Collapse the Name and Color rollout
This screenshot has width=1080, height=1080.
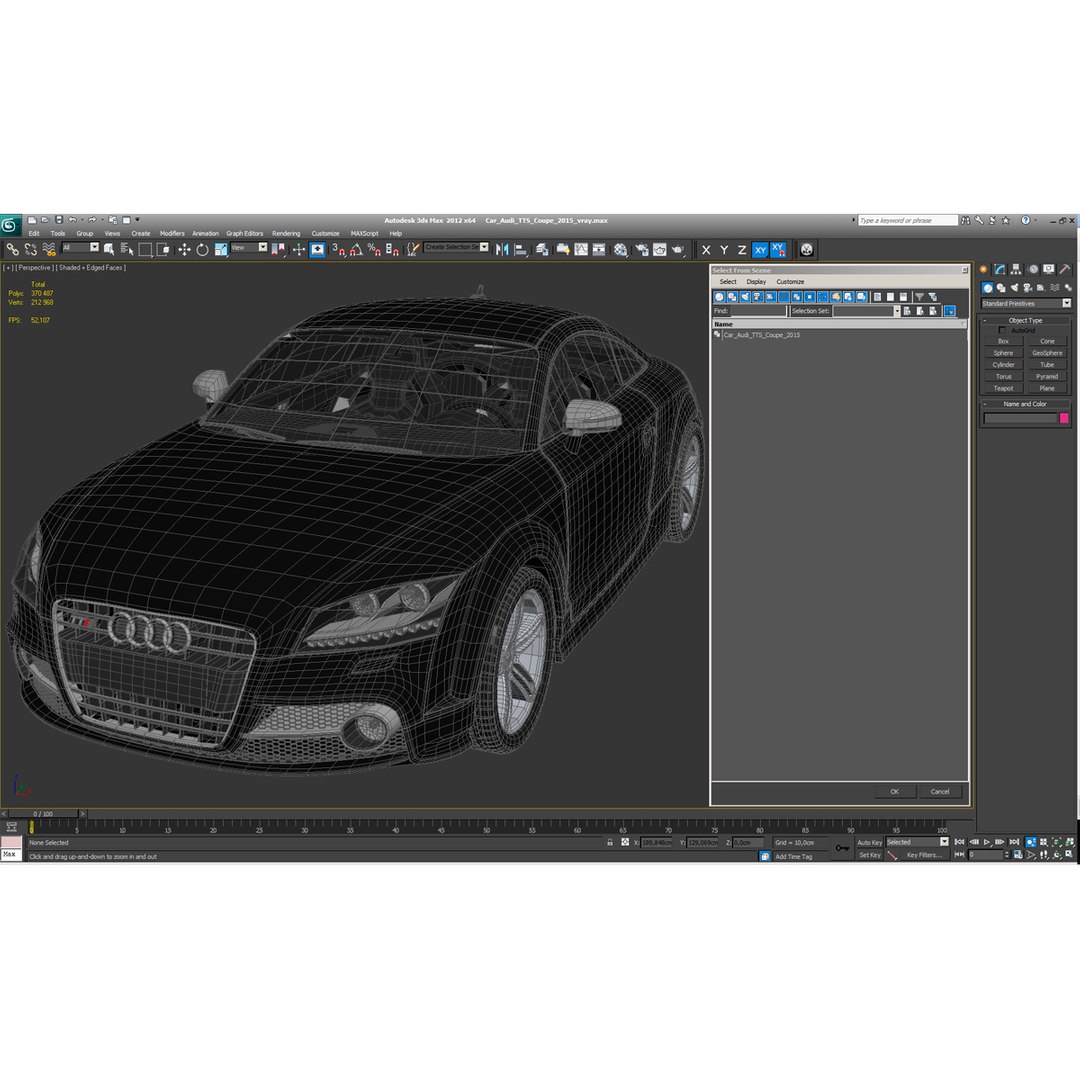point(1025,404)
